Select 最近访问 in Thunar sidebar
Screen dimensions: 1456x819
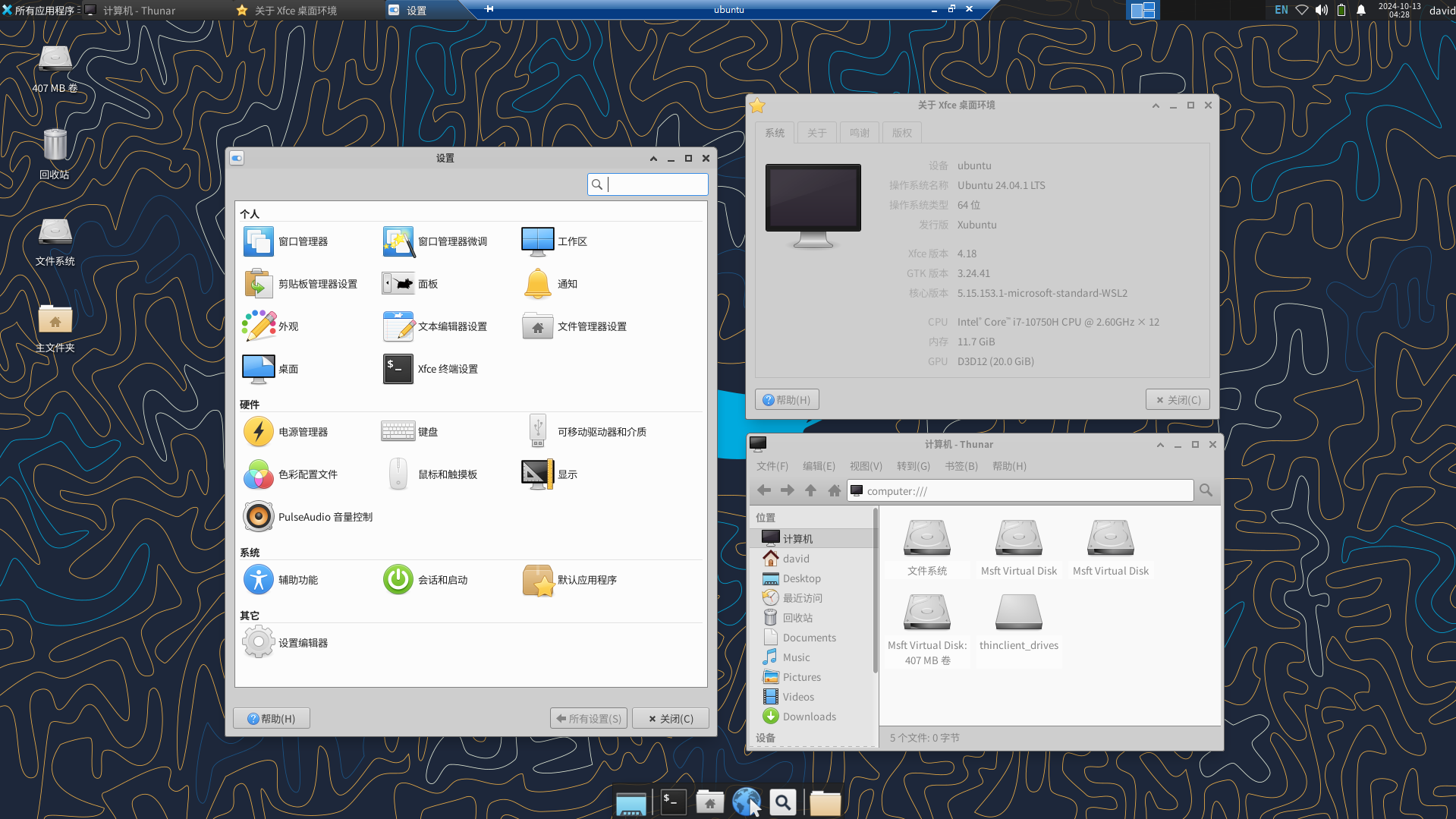[x=812, y=598]
